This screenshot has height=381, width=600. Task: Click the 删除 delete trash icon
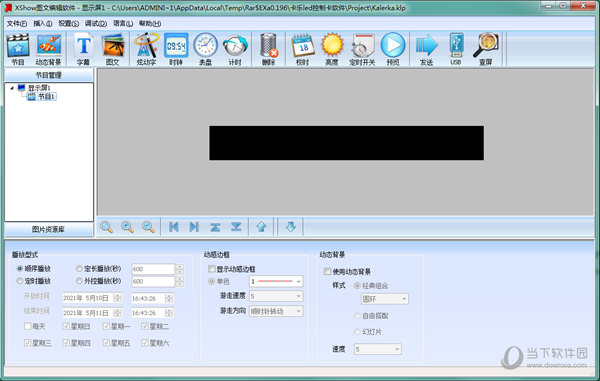point(269,49)
